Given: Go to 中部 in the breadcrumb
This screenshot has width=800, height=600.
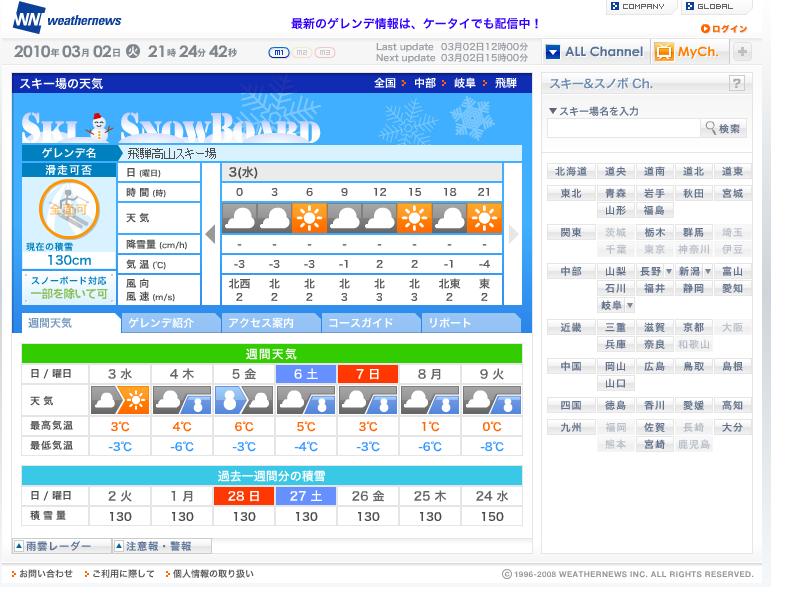Looking at the screenshot, I should (424, 83).
